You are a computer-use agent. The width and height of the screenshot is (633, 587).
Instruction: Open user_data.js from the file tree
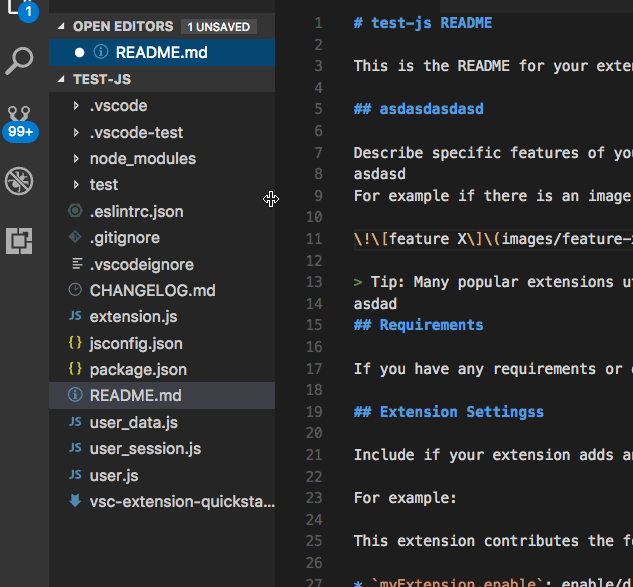[162, 423]
